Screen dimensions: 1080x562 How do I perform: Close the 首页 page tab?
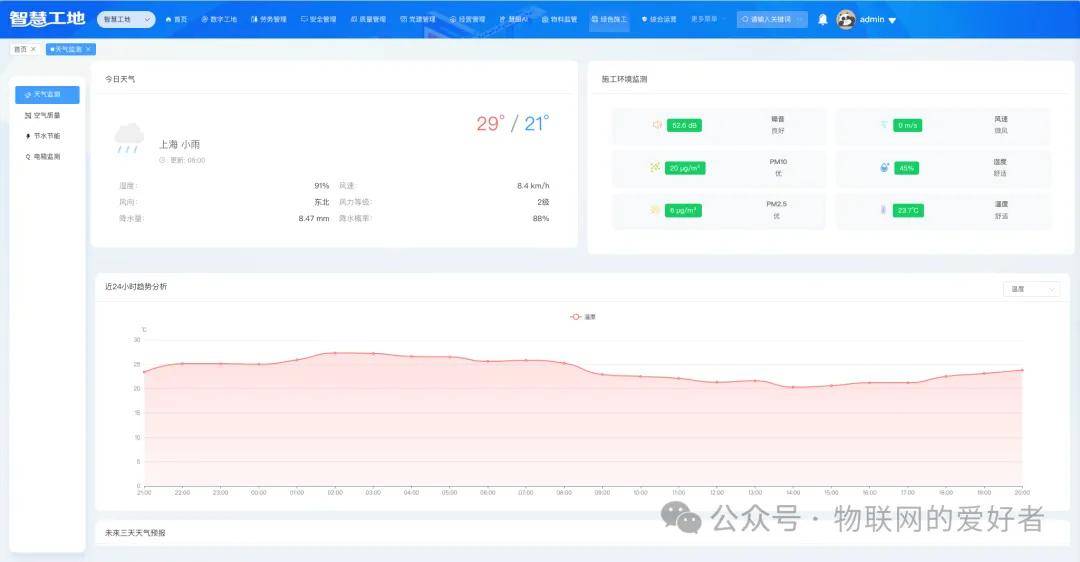click(x=33, y=49)
